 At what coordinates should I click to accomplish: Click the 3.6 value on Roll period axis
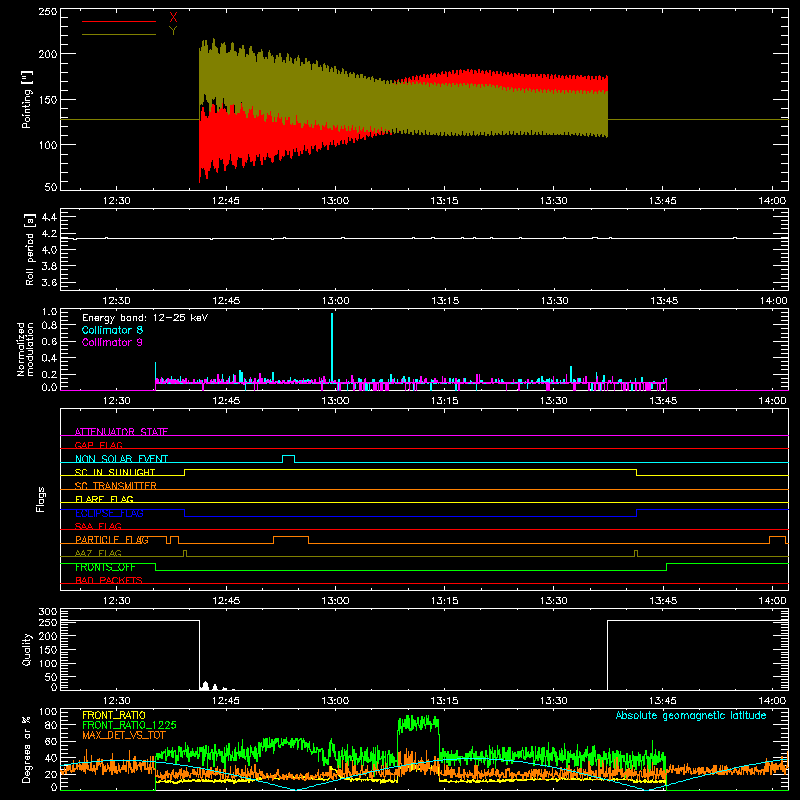pos(49,282)
